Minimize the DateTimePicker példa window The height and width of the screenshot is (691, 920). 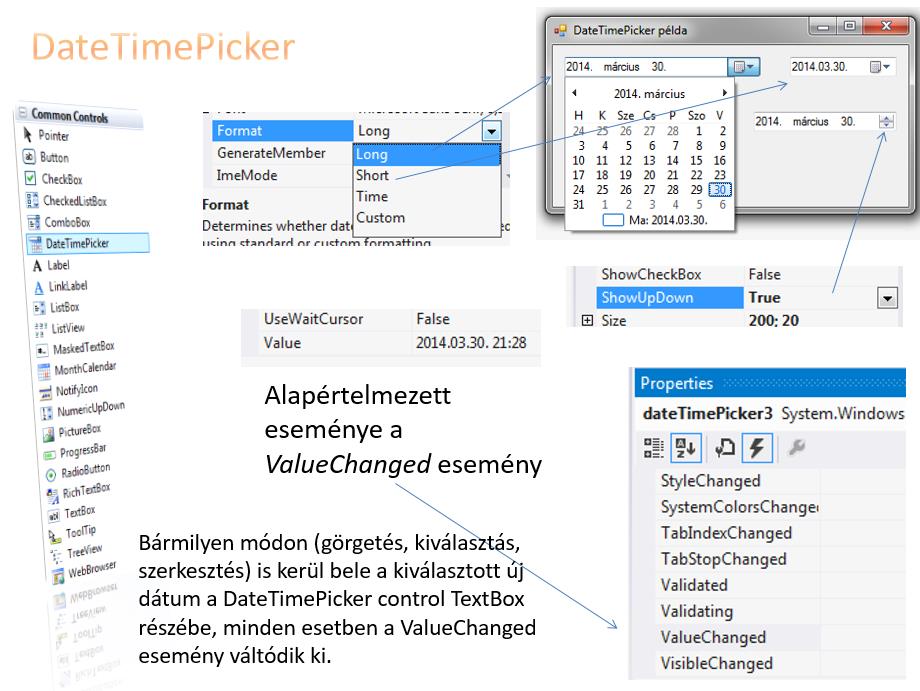click(823, 26)
